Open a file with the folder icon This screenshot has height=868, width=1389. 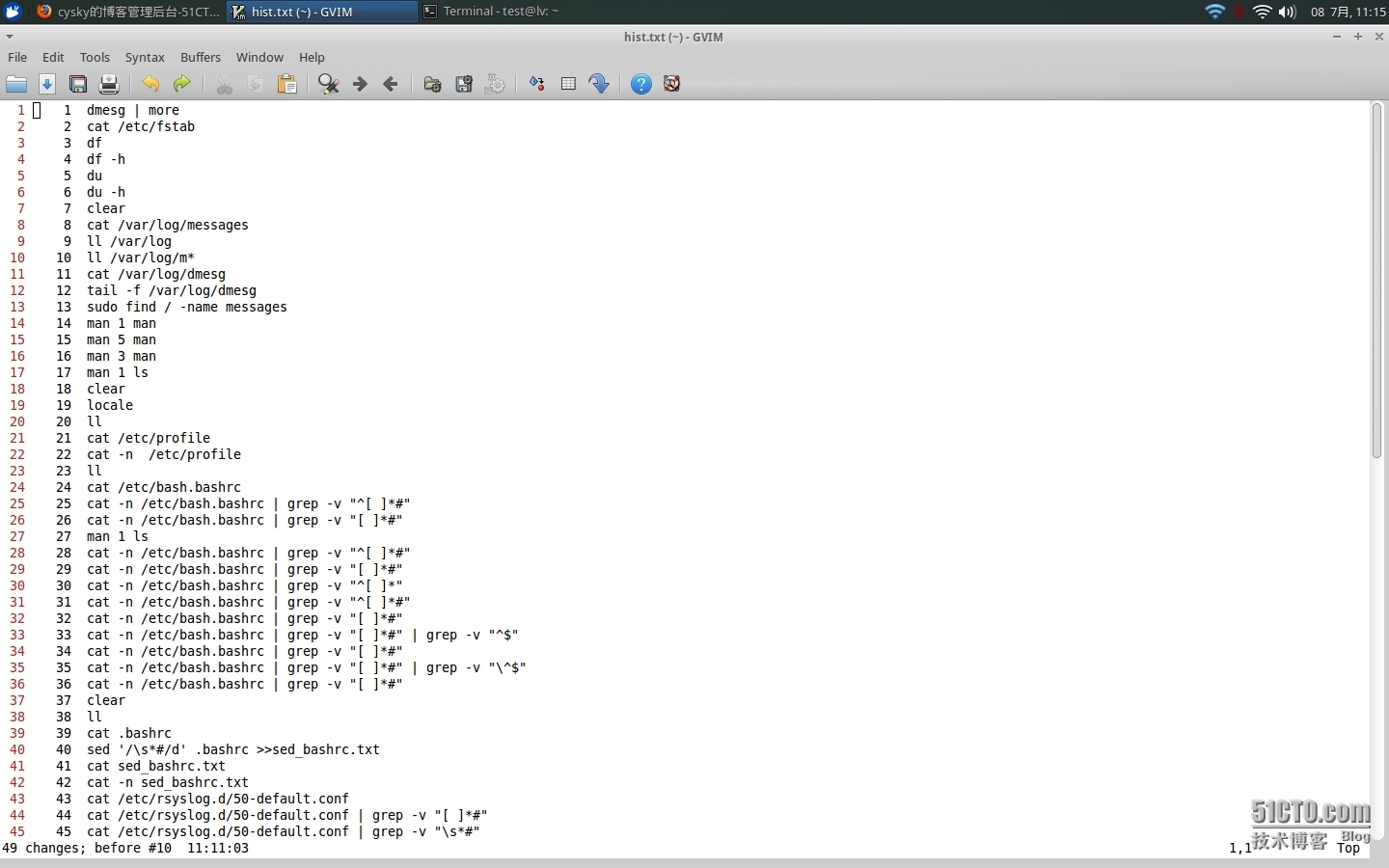[x=16, y=84]
